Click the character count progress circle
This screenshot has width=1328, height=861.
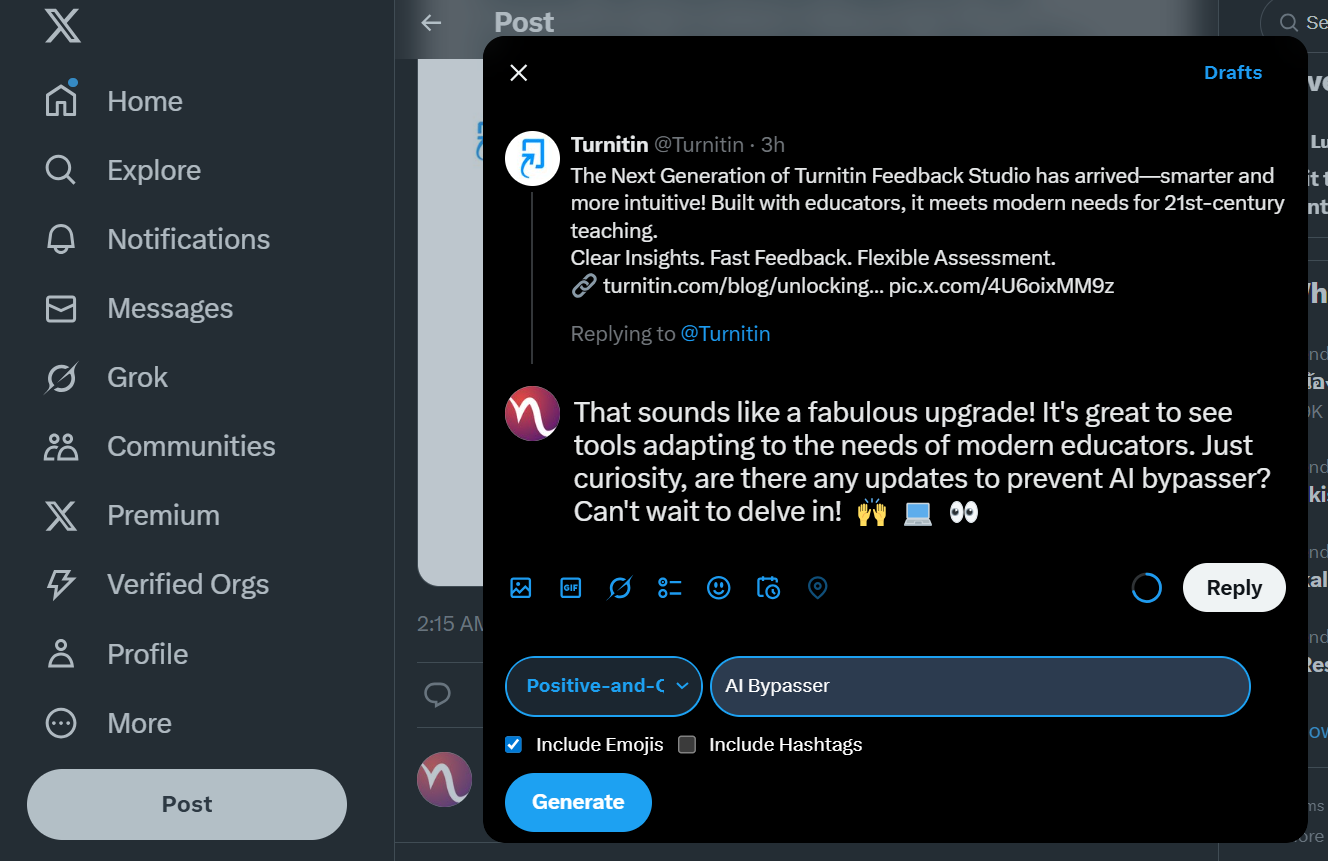1146,588
